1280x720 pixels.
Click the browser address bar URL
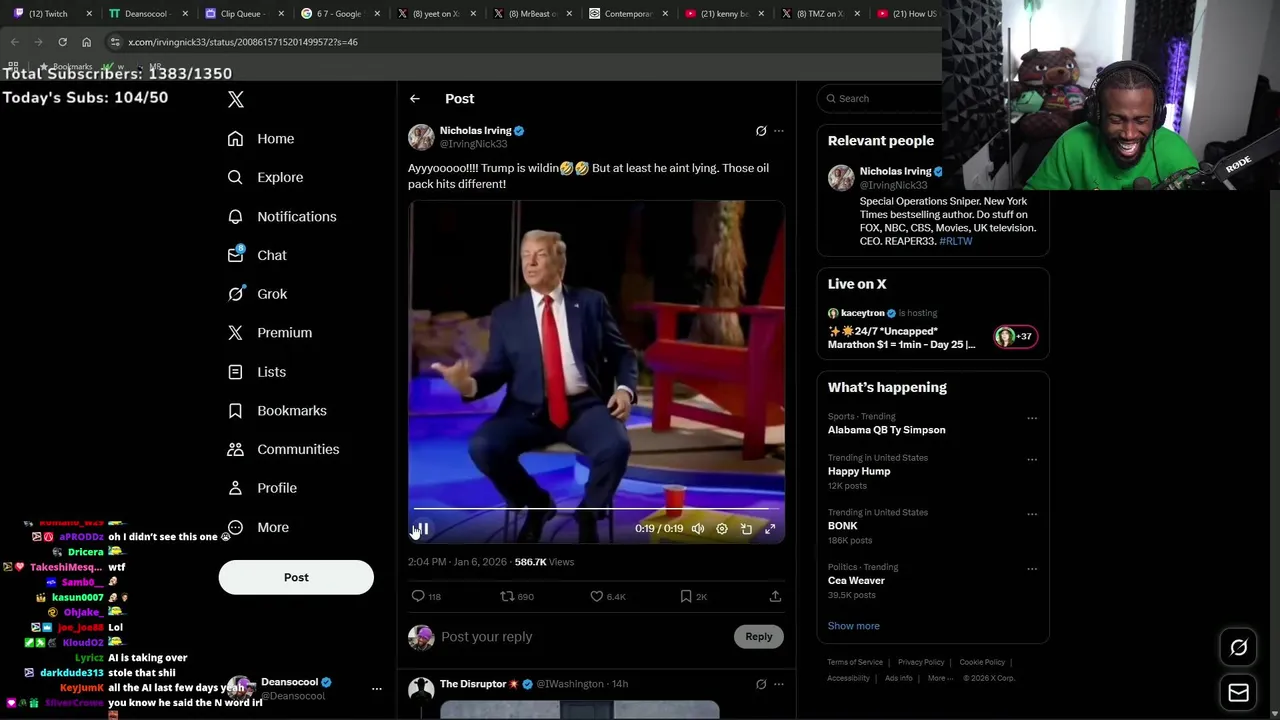coord(243,42)
